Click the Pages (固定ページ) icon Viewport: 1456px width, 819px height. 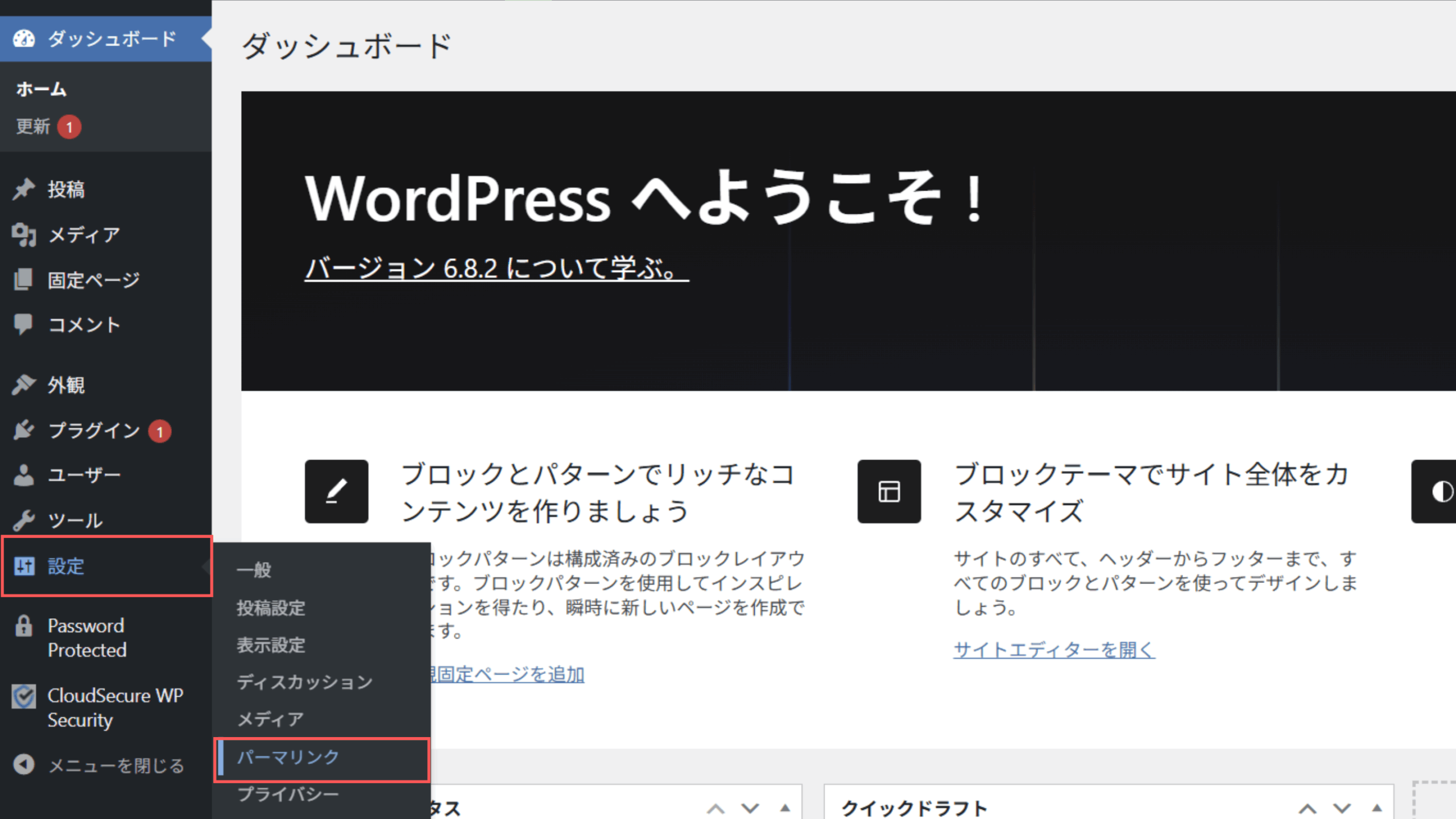coord(24,280)
